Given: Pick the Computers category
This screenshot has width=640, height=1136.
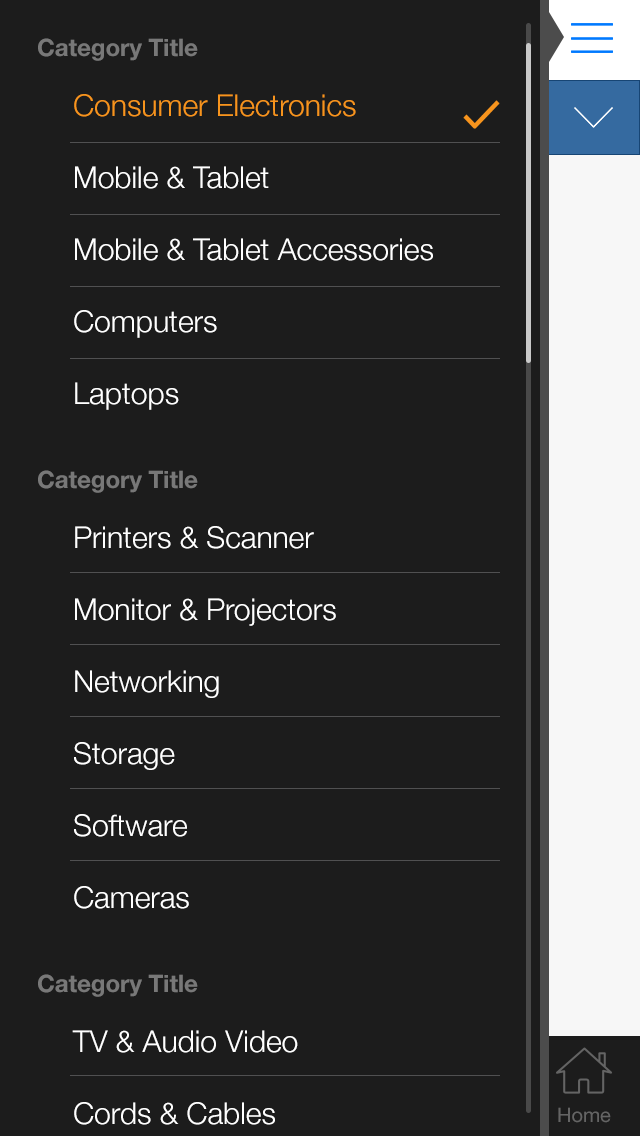Looking at the screenshot, I should 144,322.
